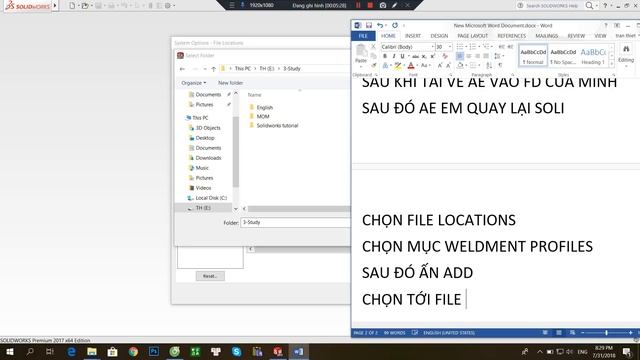Open Change Case Aa dropdown in Word

425,65
